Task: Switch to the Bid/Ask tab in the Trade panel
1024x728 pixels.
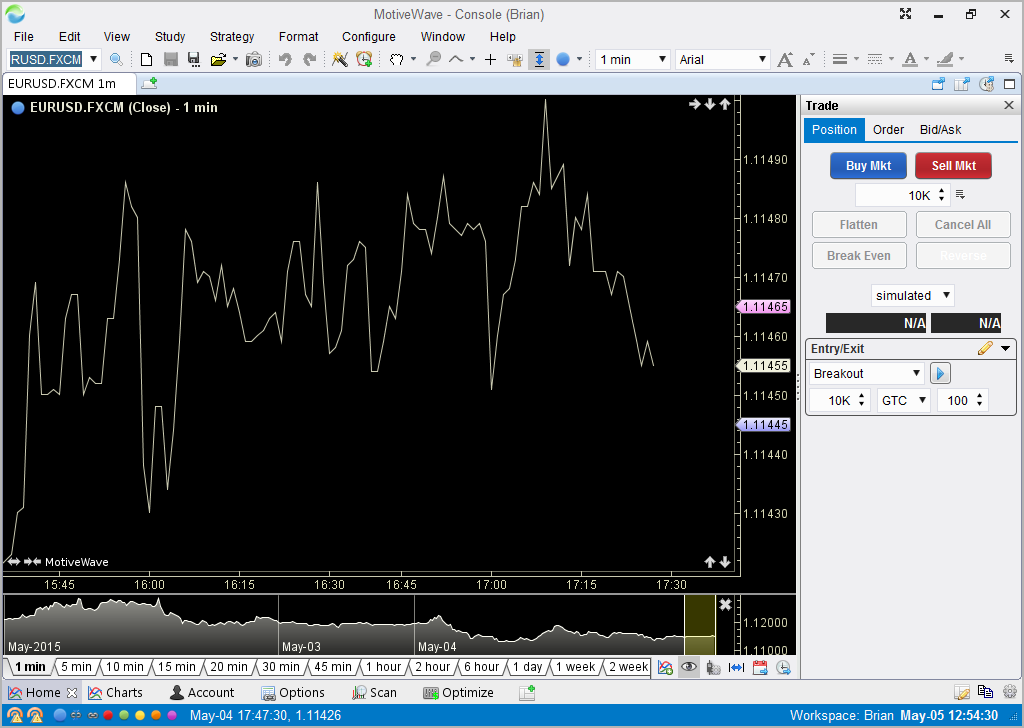Action: pos(940,130)
